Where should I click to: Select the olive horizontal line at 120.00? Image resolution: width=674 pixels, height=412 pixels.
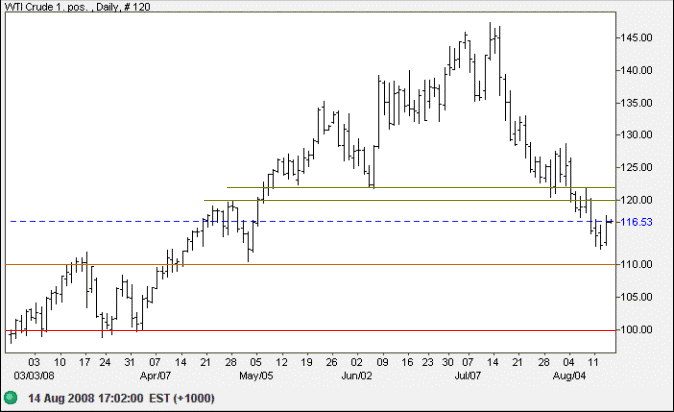tap(410, 200)
